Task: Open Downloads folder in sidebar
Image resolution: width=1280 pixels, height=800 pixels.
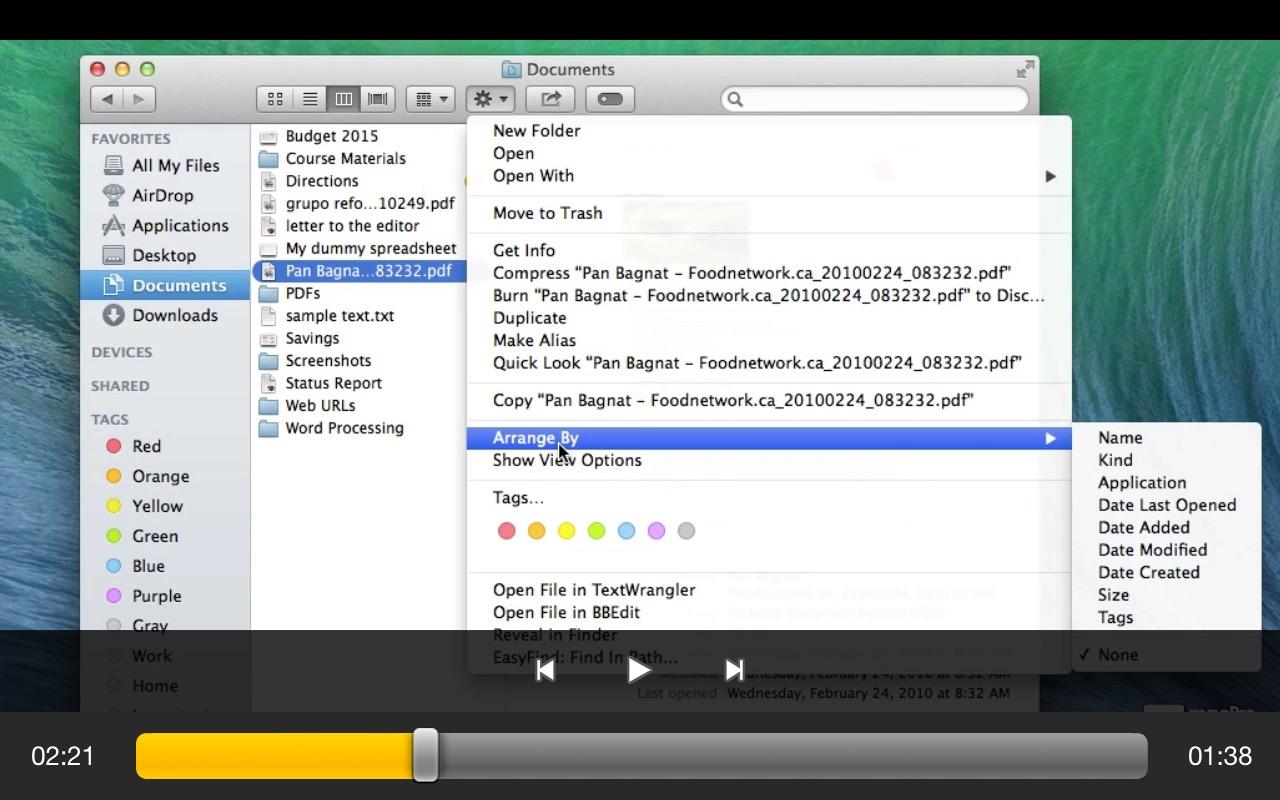Action: pyautogui.click(x=174, y=316)
